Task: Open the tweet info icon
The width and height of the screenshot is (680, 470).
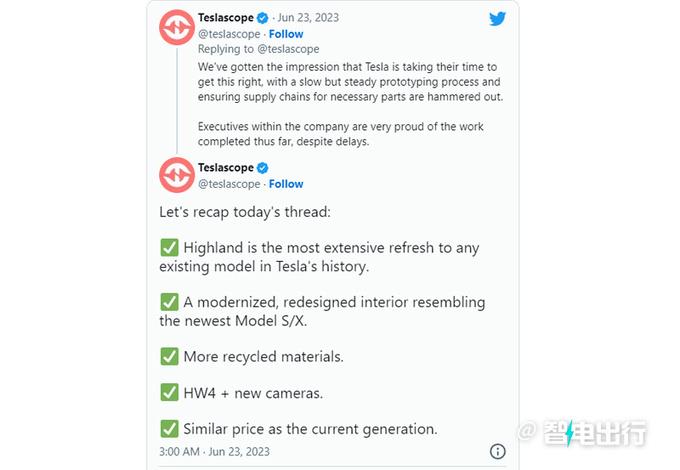Action: coord(497,452)
